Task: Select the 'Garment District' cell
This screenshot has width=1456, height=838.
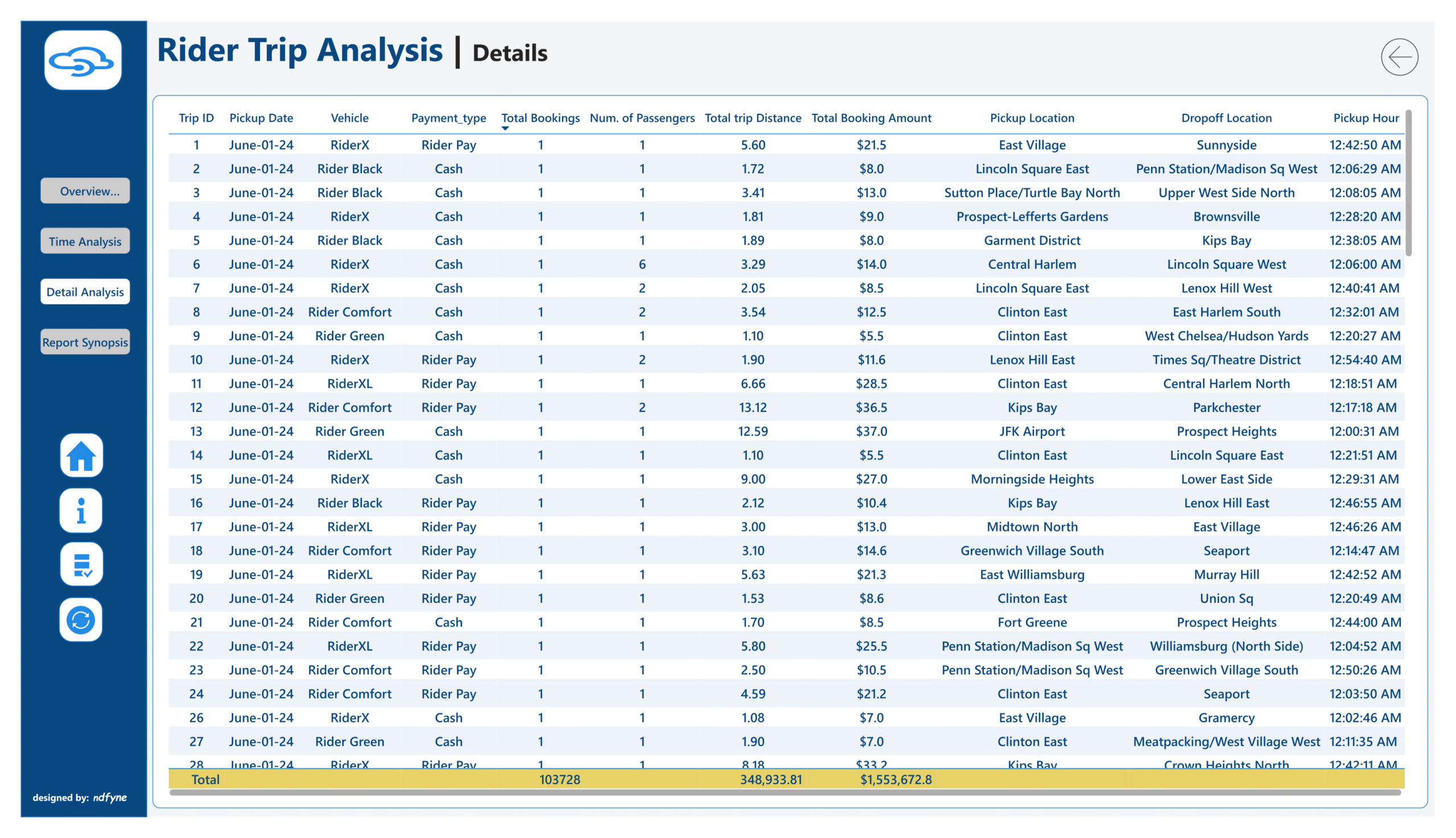Action: point(1032,241)
